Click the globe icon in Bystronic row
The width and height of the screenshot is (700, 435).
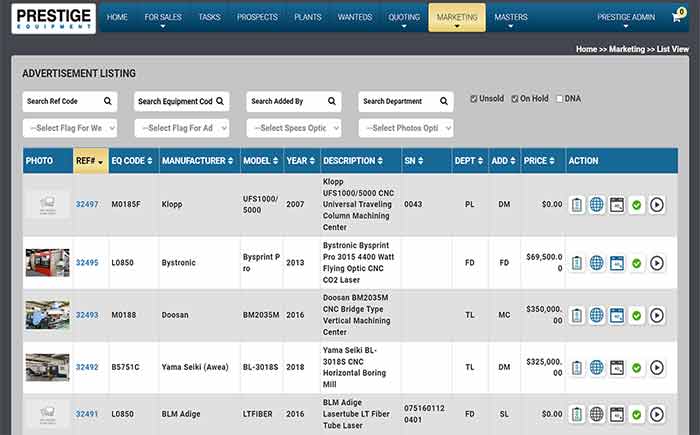(x=596, y=263)
